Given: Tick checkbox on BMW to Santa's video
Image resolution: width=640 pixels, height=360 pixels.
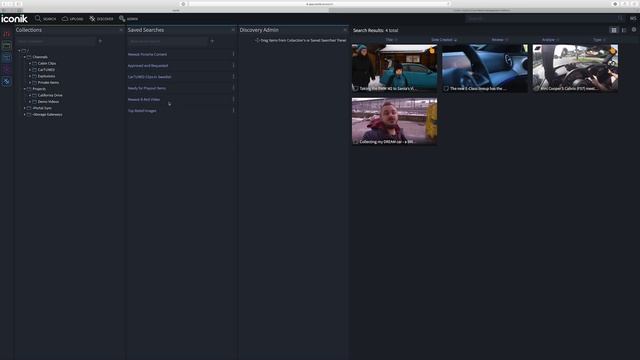Looking at the screenshot, I should (356, 89).
